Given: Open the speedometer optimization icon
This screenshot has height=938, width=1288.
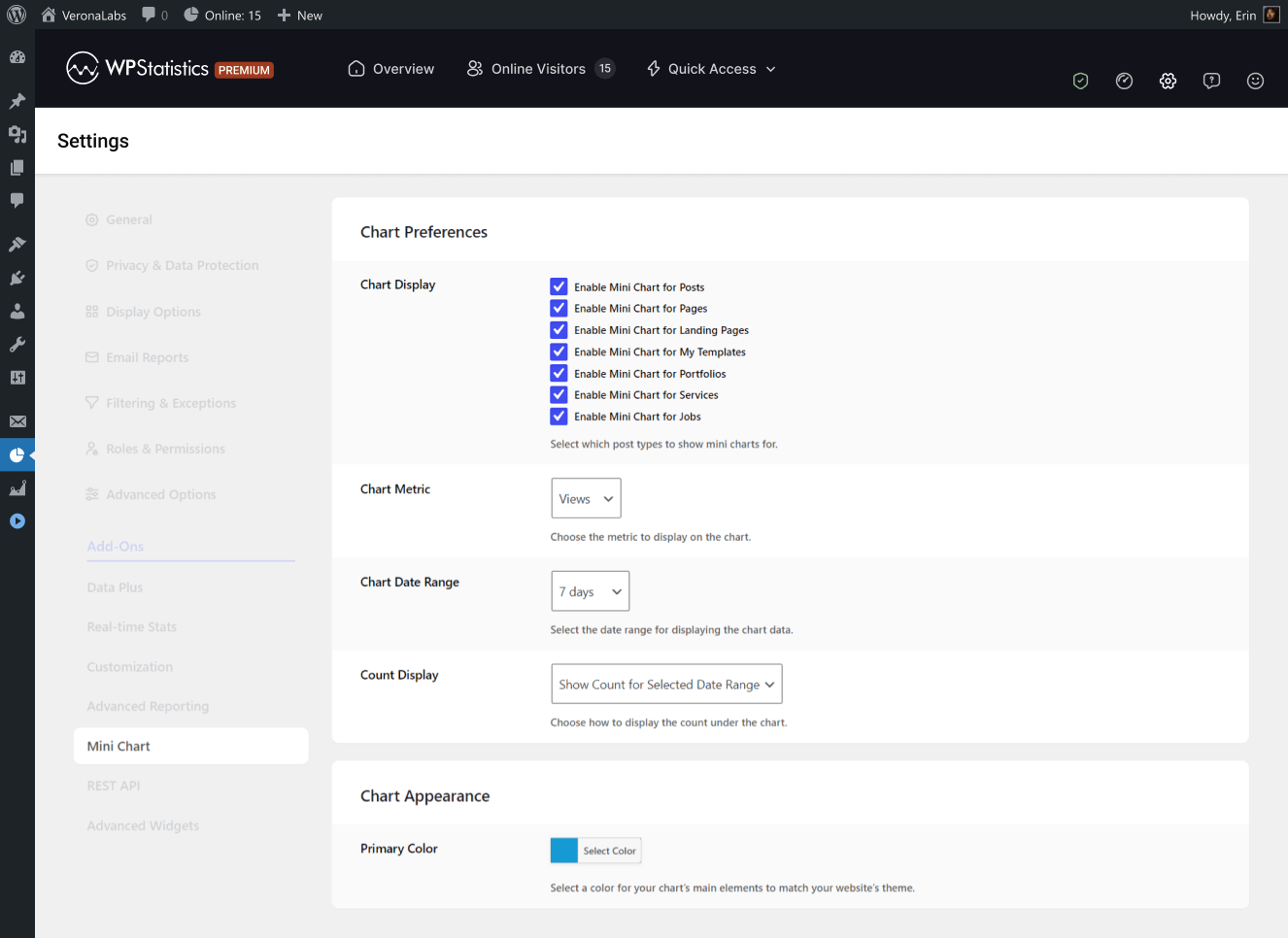Looking at the screenshot, I should tap(1124, 82).
